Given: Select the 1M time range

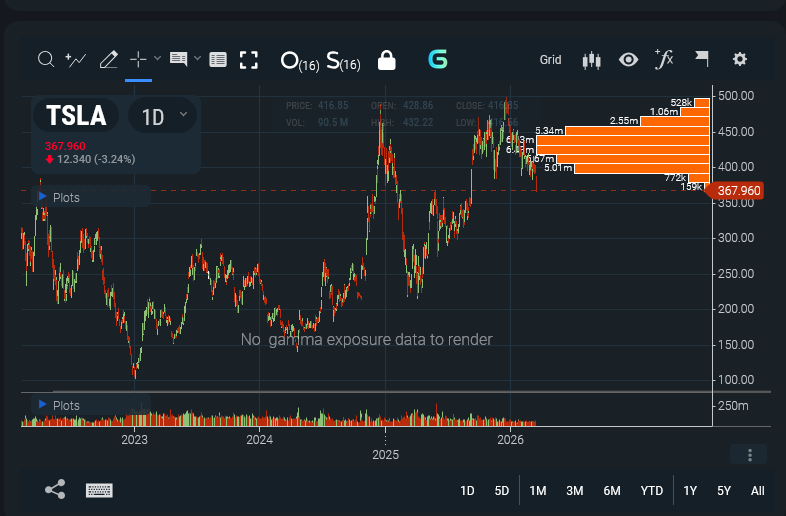Looking at the screenshot, I should [538, 490].
